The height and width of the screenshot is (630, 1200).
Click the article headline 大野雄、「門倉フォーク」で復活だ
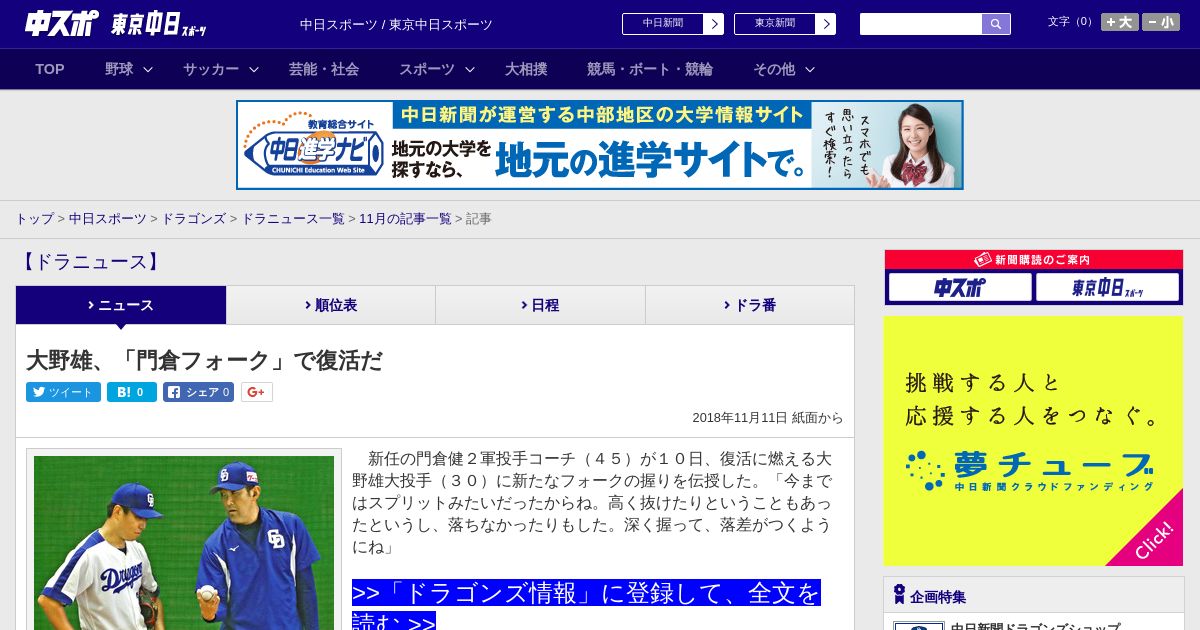click(x=204, y=360)
